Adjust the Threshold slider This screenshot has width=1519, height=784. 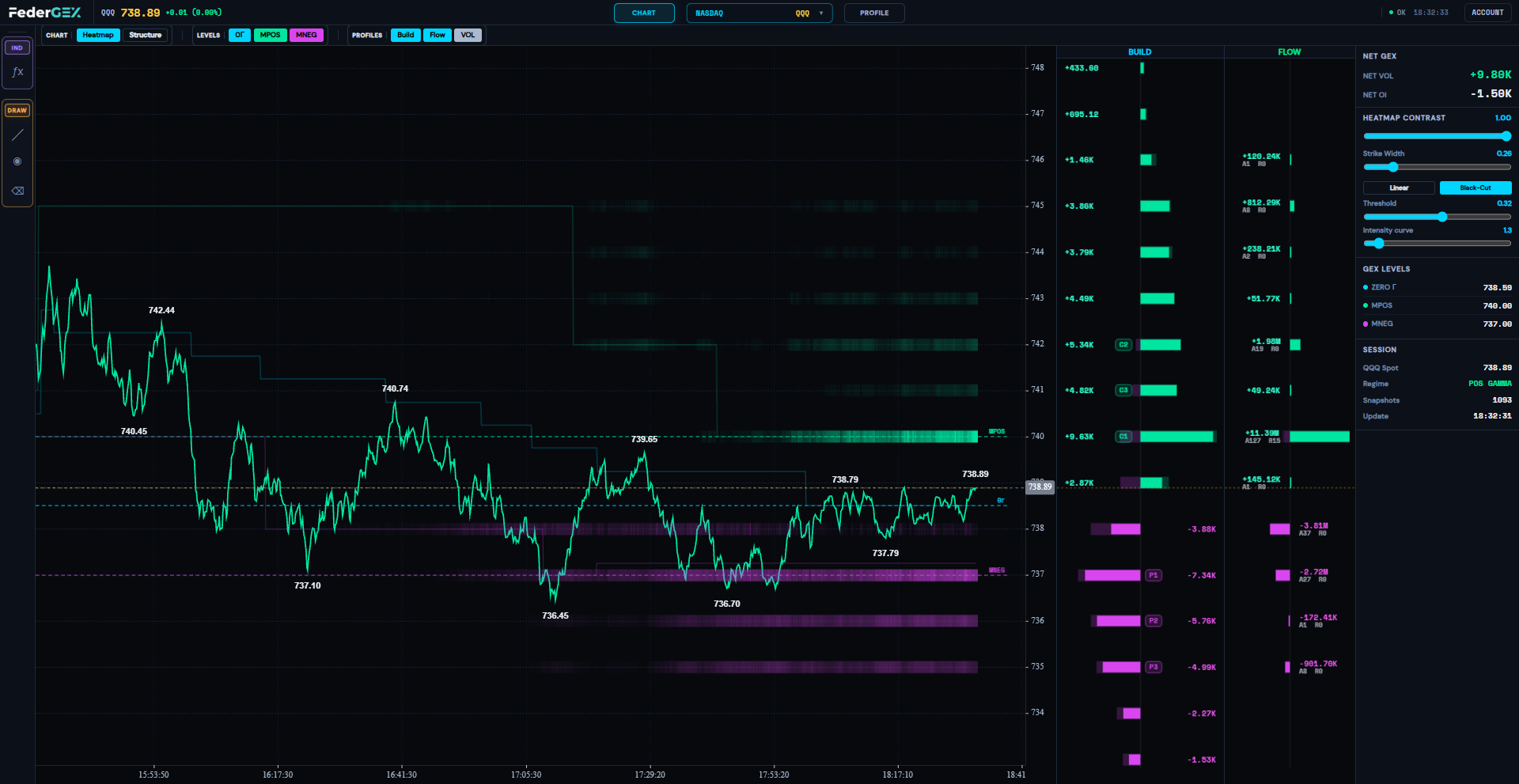click(x=1437, y=217)
